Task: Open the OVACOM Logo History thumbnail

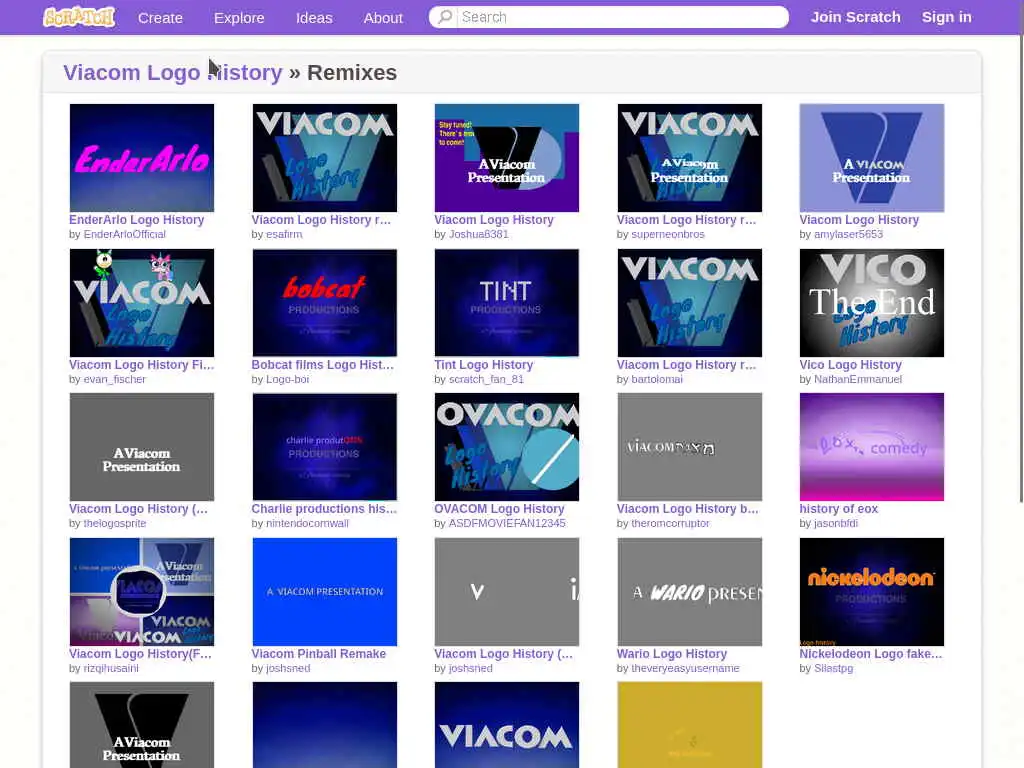Action: click(x=507, y=447)
